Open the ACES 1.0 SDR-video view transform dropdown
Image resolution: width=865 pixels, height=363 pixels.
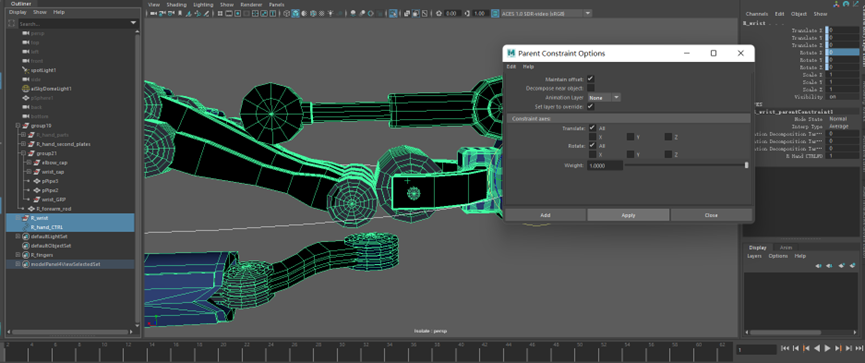(546, 13)
